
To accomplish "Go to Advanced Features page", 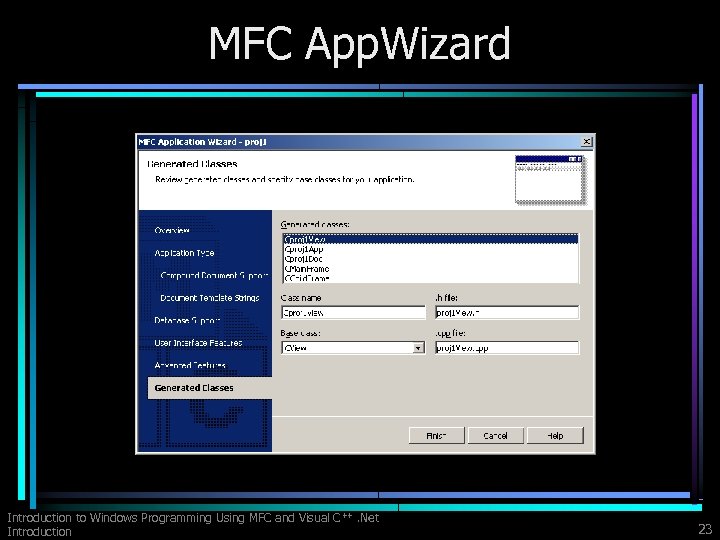I will click(x=190, y=366).
